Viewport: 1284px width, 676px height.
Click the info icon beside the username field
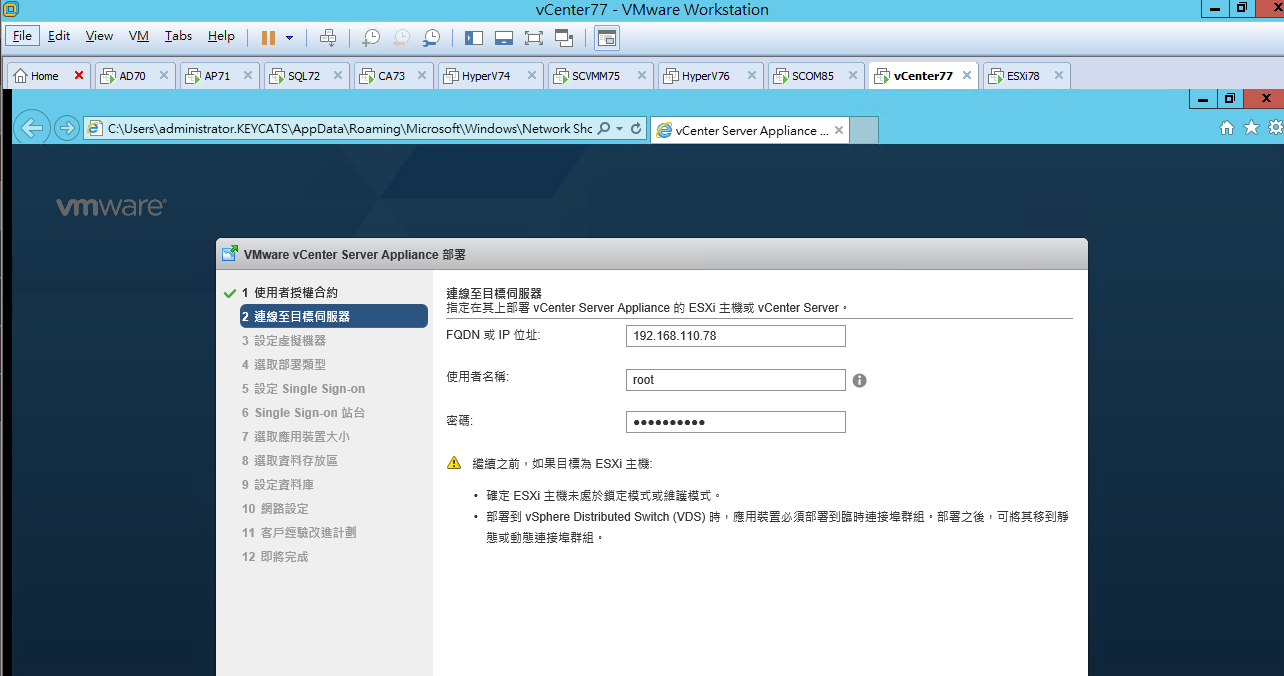(x=859, y=380)
